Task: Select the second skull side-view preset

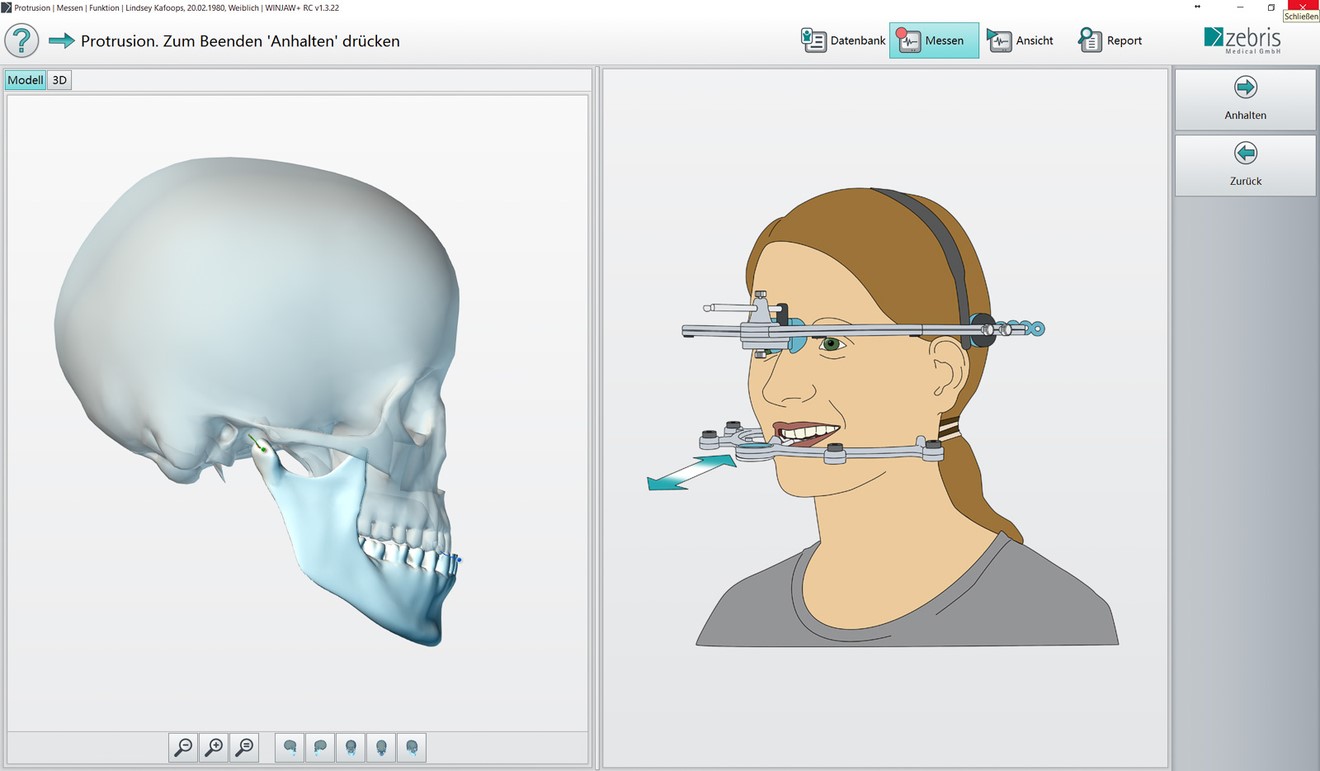Action: [320, 747]
